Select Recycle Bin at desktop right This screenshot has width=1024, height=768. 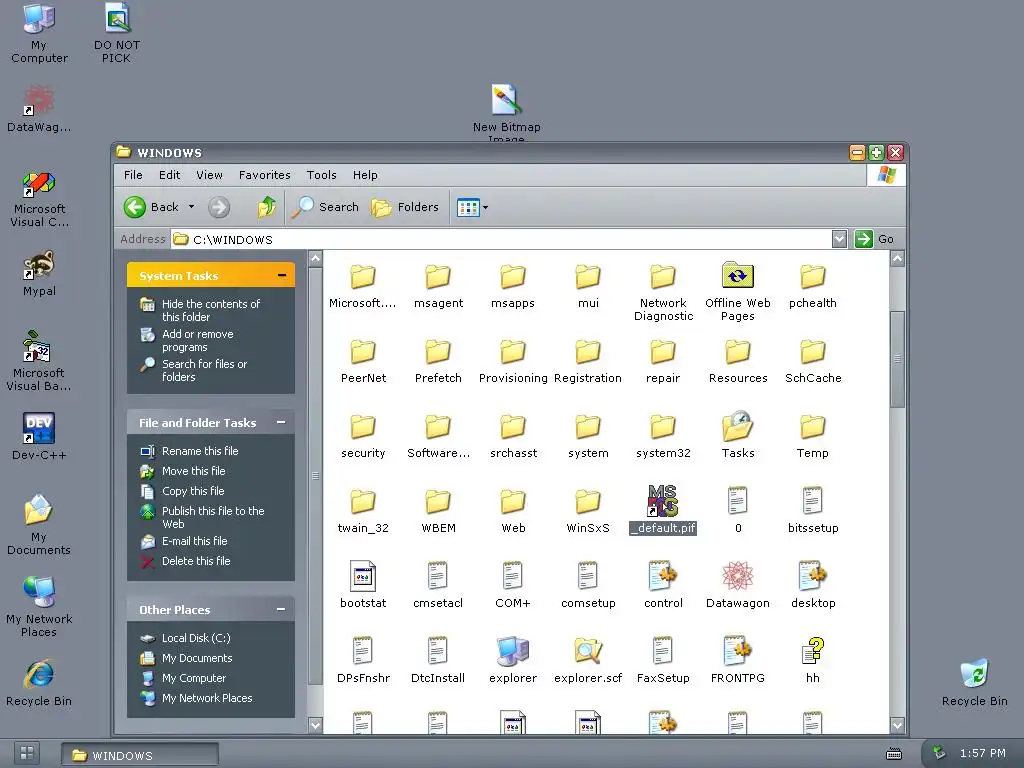point(974,682)
